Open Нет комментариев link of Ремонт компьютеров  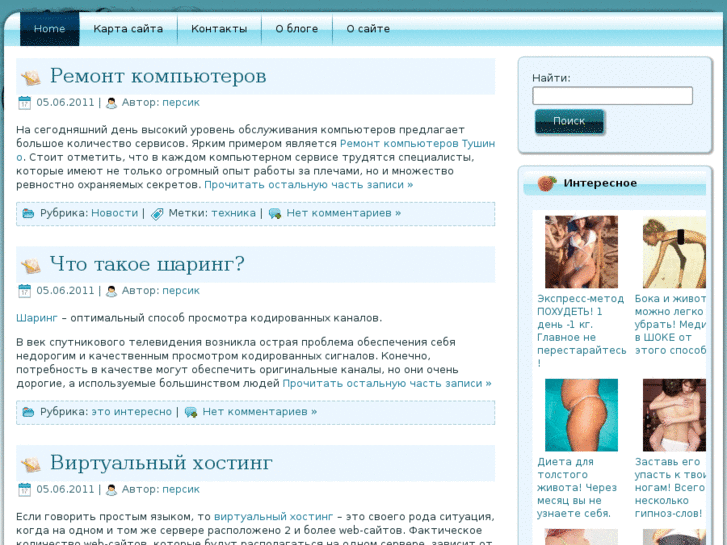[x=344, y=213]
